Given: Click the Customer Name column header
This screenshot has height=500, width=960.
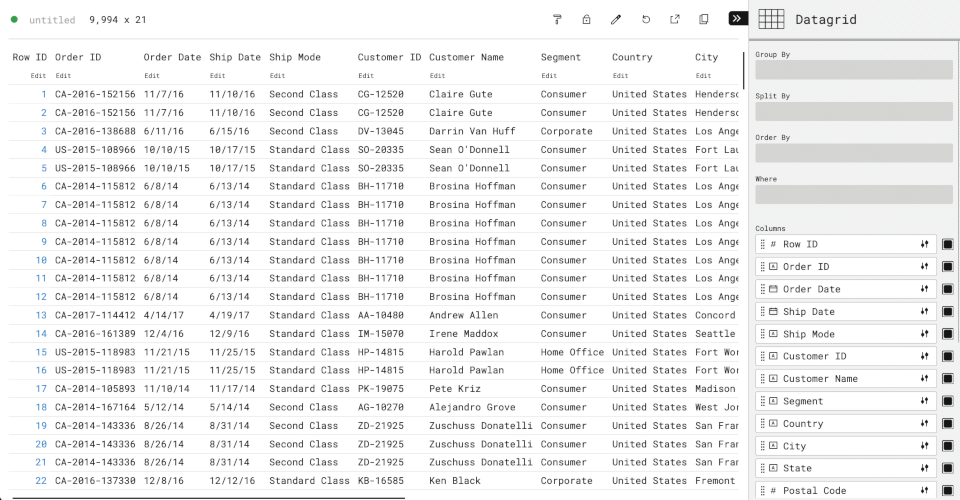Looking at the screenshot, I should (466, 57).
